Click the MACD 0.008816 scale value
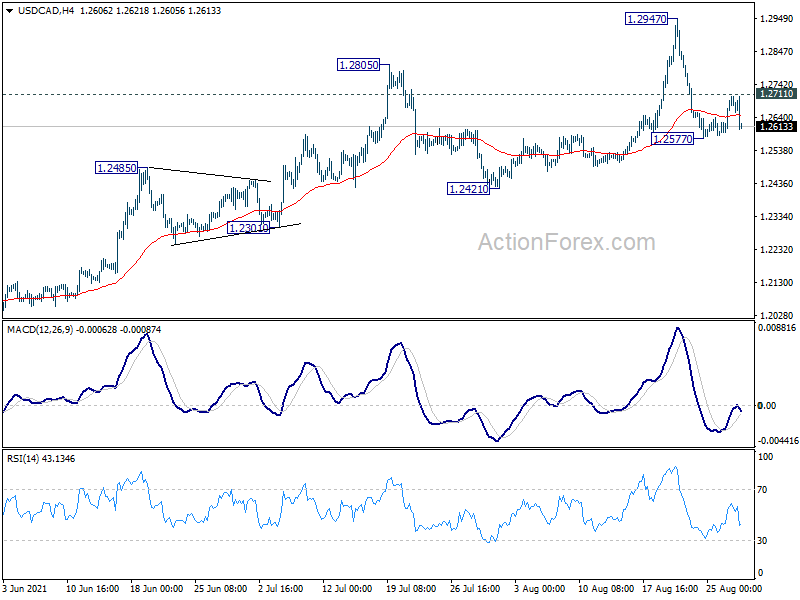Screen dimensions: 800x600 pos(777,328)
